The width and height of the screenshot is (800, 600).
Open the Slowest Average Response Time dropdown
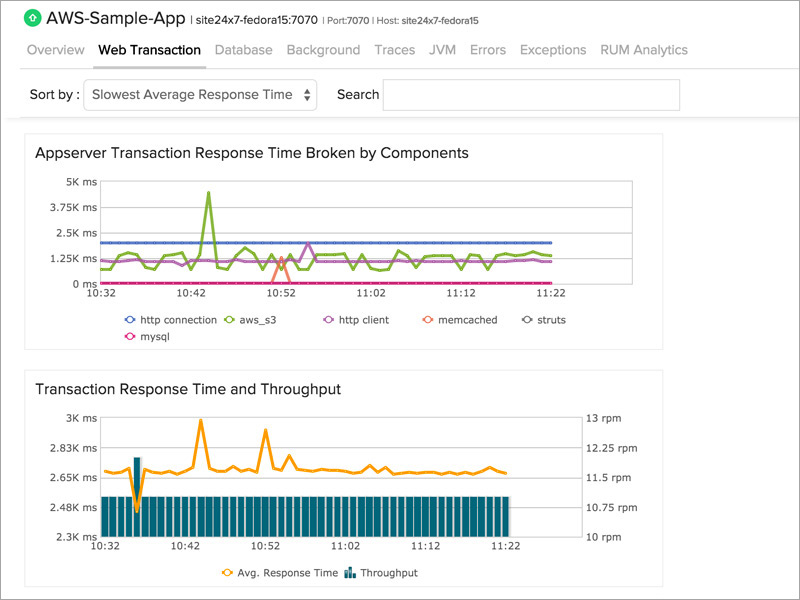197,94
